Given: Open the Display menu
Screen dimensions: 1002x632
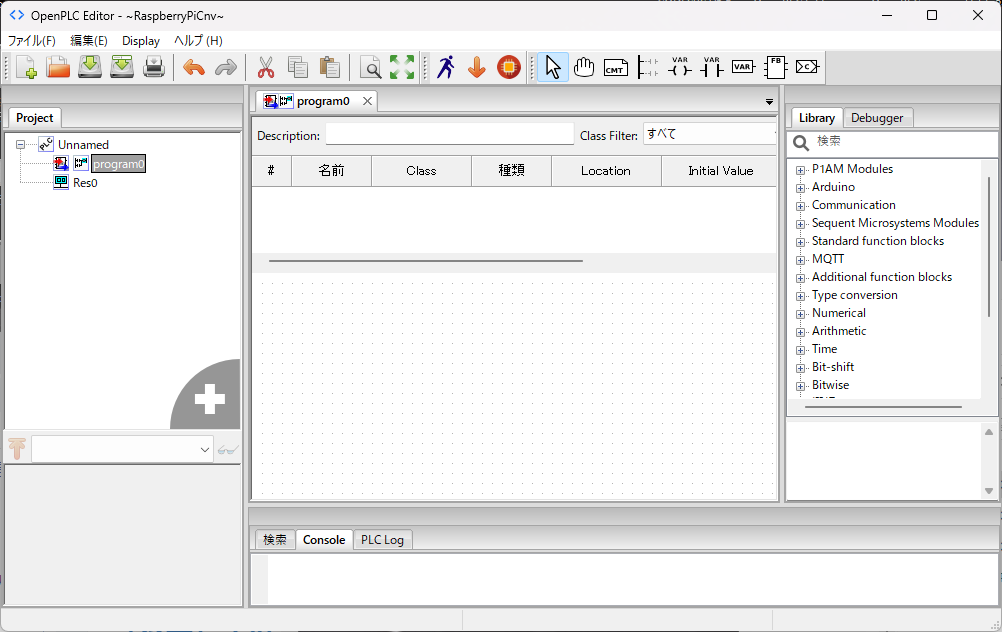Looking at the screenshot, I should [141, 41].
